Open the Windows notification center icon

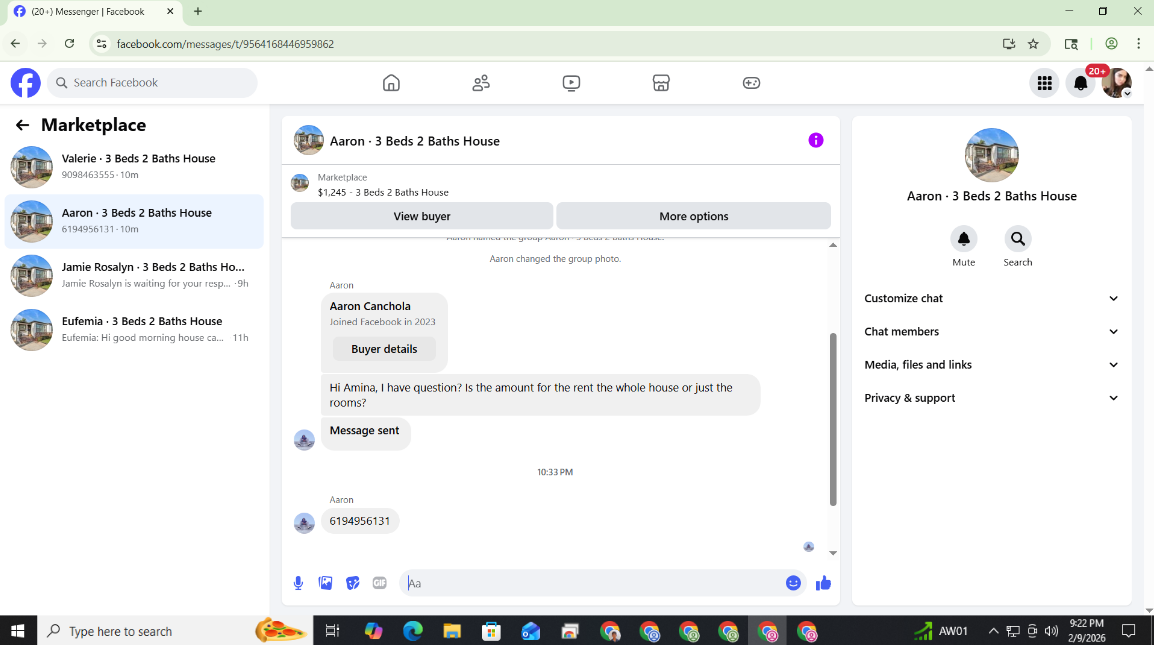coord(1128,631)
